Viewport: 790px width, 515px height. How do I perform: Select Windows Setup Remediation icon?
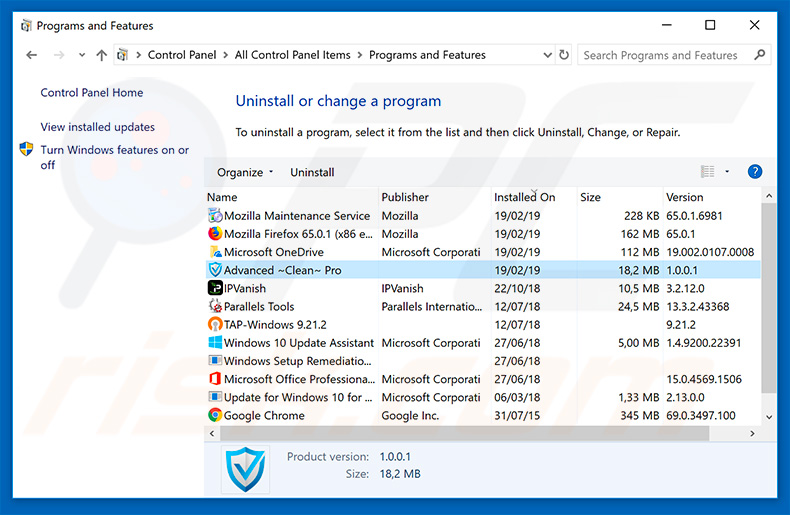(215, 361)
